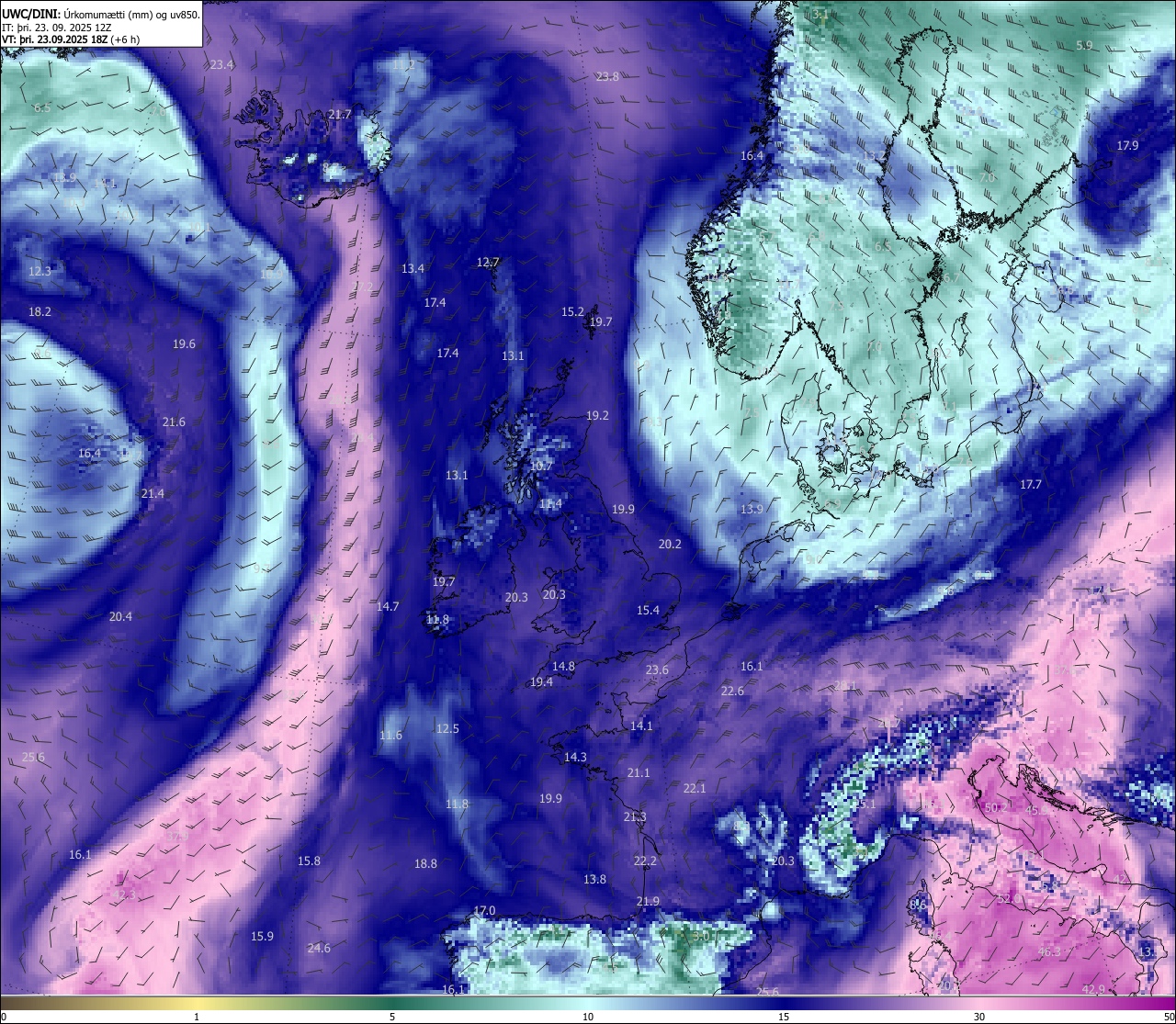Click the 13.9 value near Denmark

(x=752, y=509)
